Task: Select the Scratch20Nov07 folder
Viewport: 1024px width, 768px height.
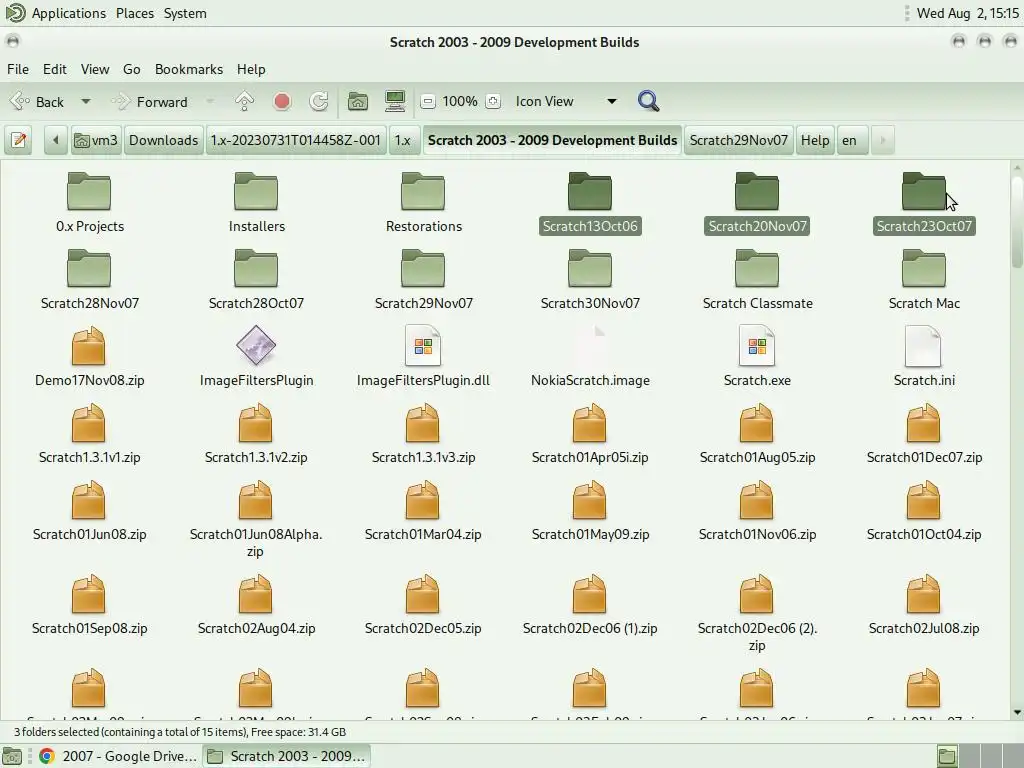Action: click(x=757, y=202)
